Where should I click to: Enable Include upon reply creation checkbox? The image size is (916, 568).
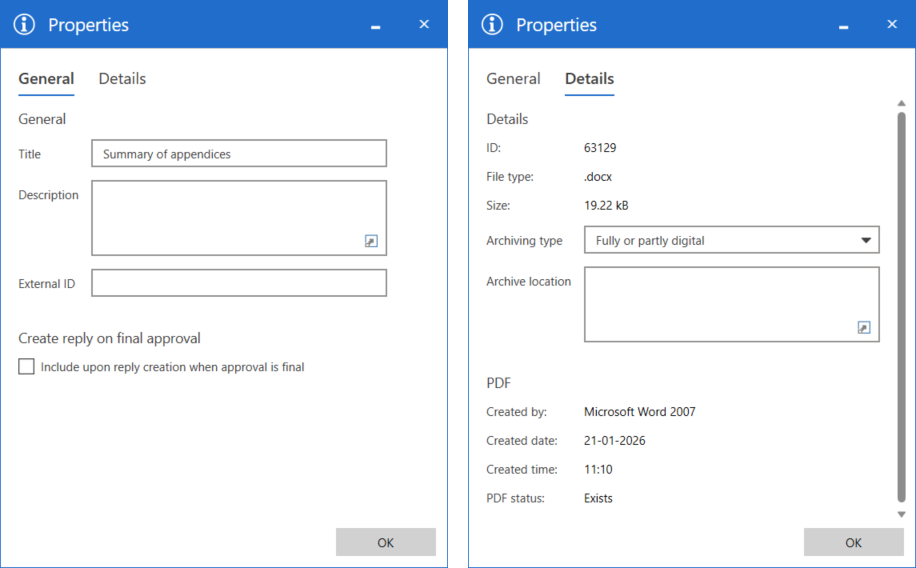[x=26, y=366]
